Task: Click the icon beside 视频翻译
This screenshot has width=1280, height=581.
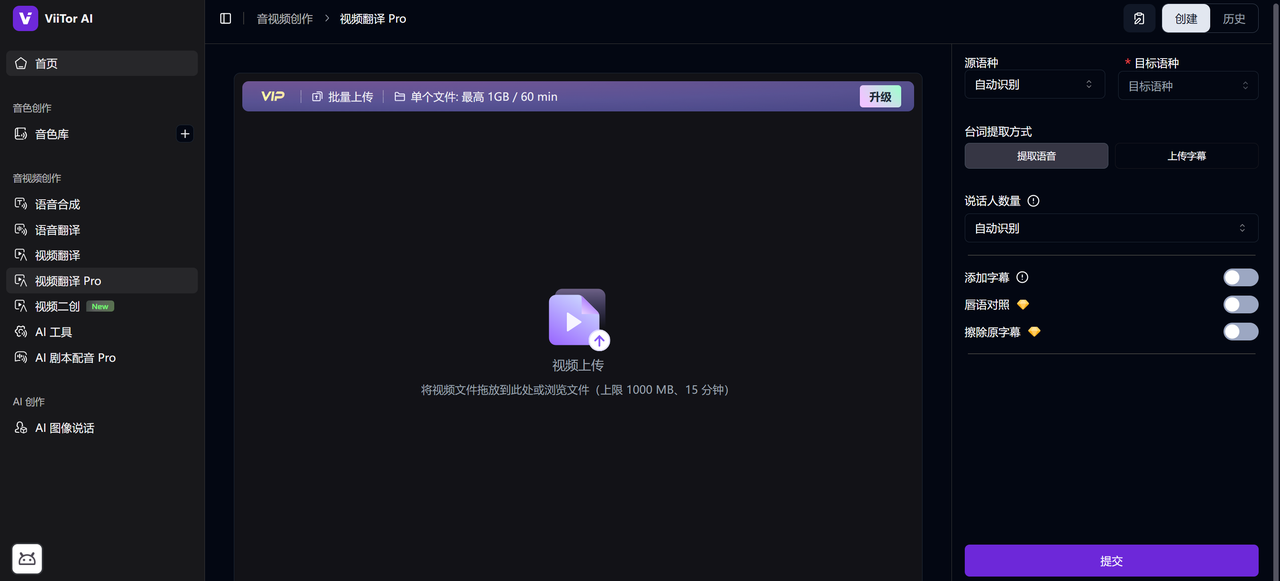Action: 21,255
